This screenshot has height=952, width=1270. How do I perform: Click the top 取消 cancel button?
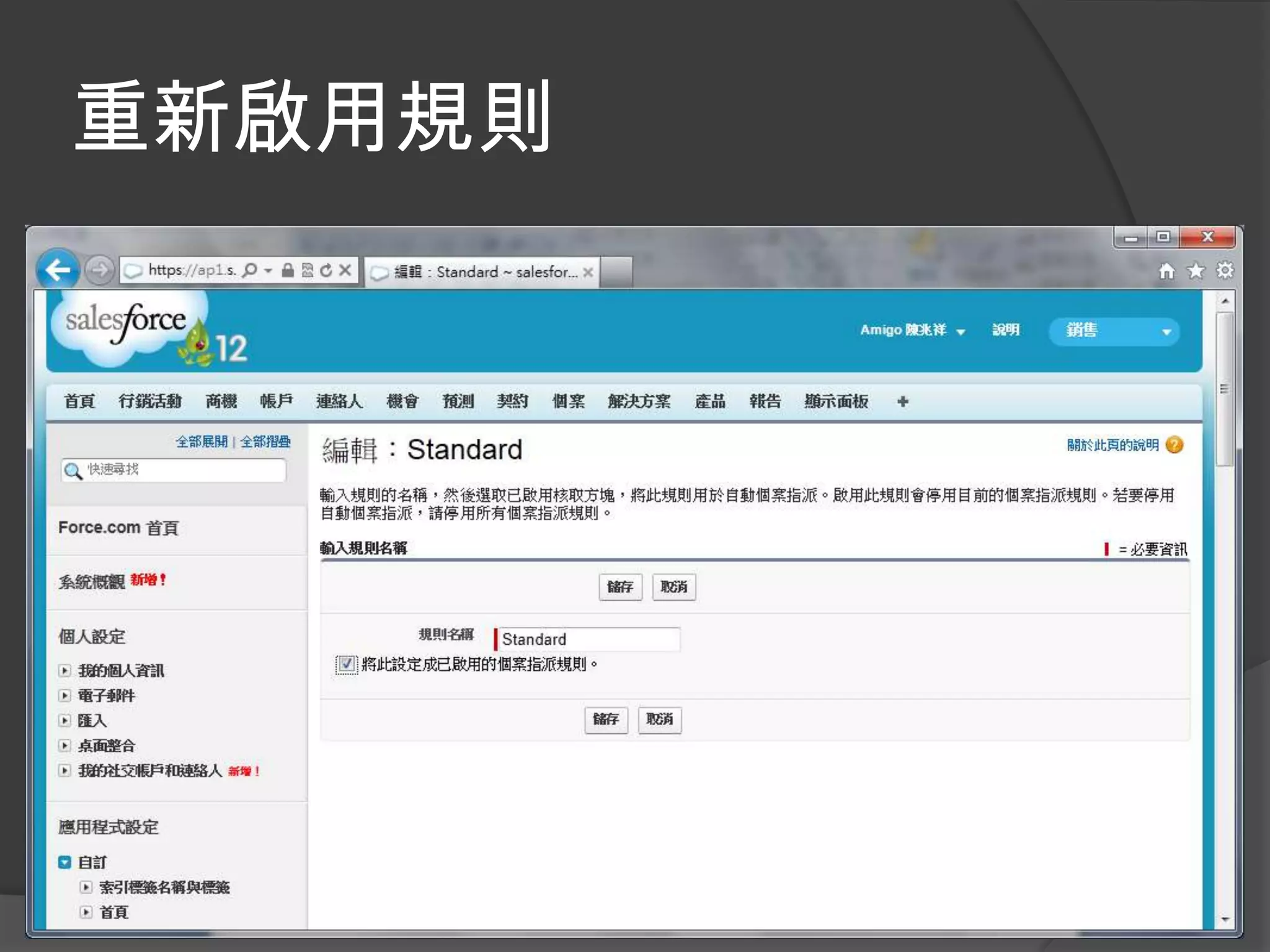point(674,587)
